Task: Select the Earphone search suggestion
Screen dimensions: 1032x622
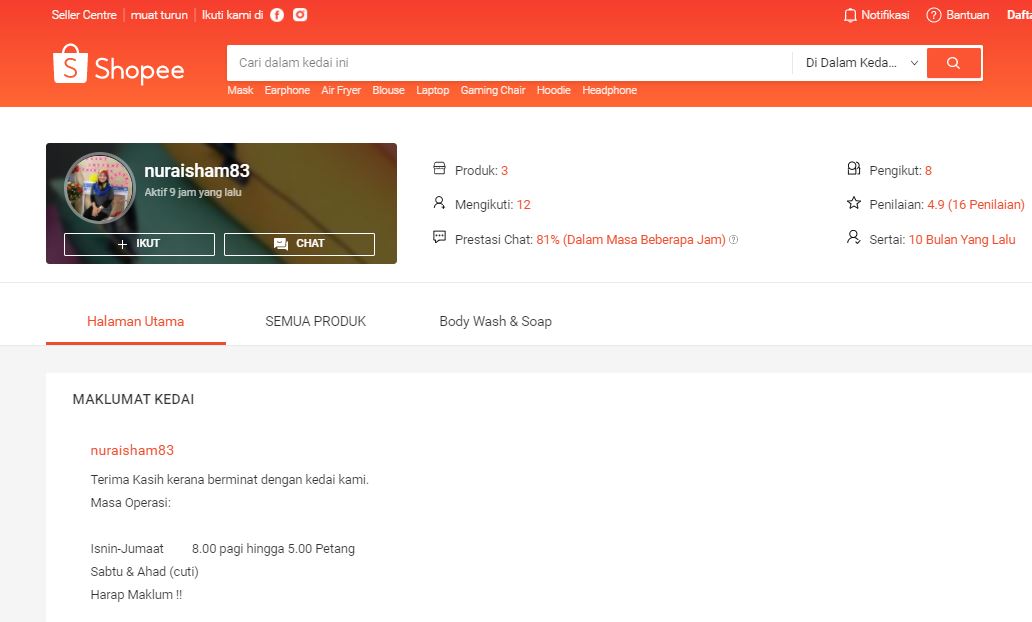Action: pos(287,90)
